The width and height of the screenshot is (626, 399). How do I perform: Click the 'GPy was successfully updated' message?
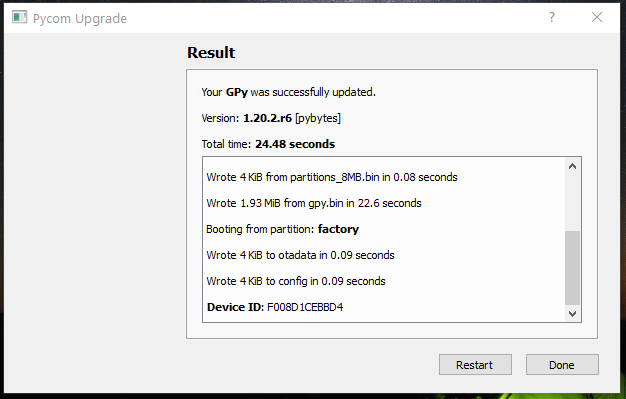point(288,92)
